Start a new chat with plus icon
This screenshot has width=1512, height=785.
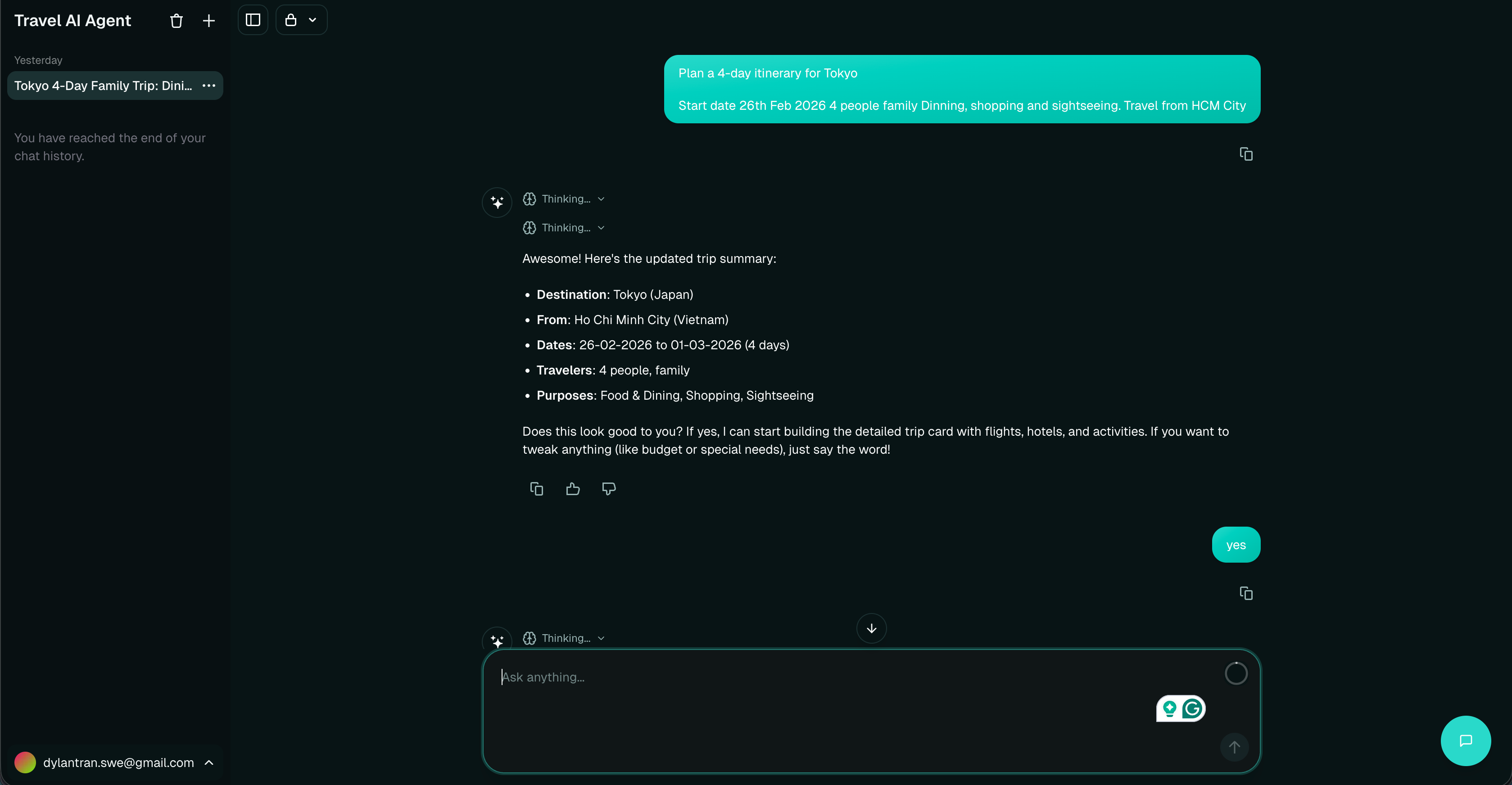(208, 21)
